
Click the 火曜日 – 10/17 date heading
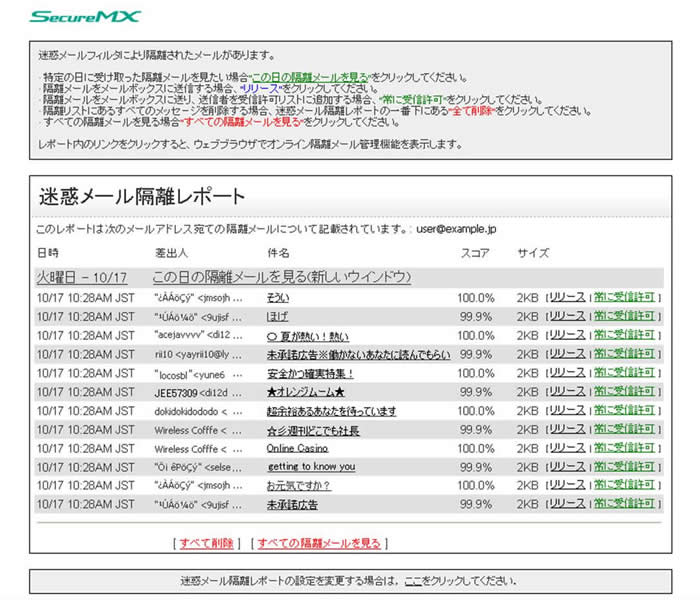coord(83,277)
